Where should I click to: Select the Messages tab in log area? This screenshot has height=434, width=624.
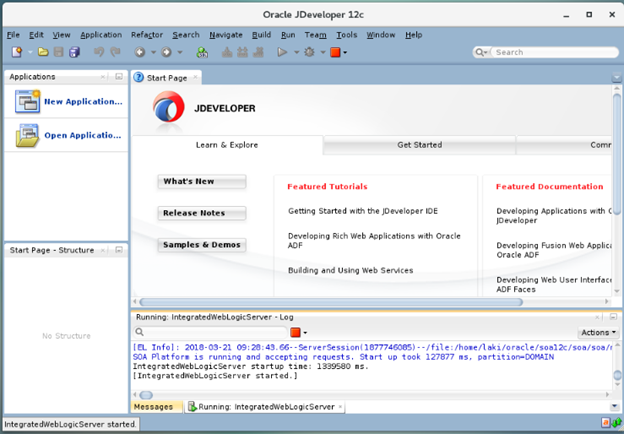pos(153,407)
